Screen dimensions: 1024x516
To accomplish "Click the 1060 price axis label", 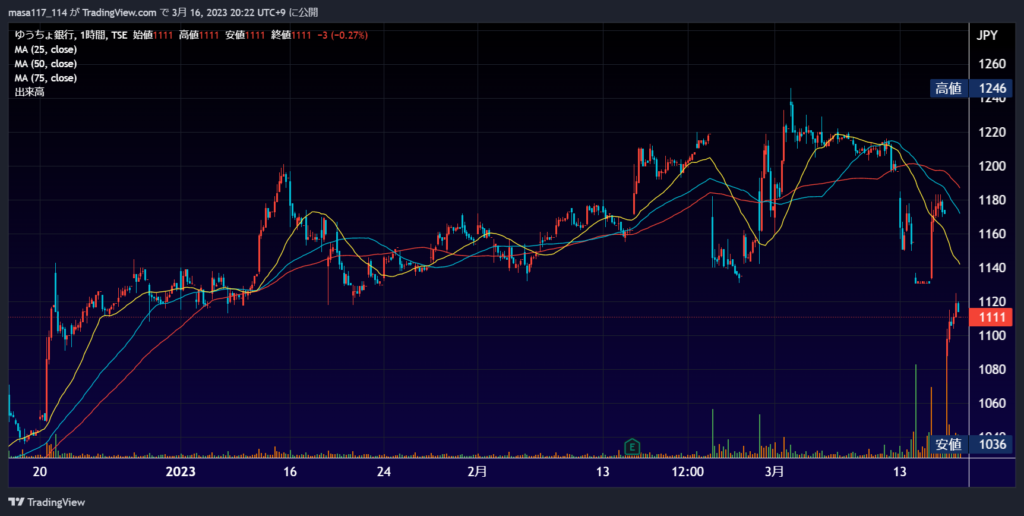I will [x=992, y=404].
